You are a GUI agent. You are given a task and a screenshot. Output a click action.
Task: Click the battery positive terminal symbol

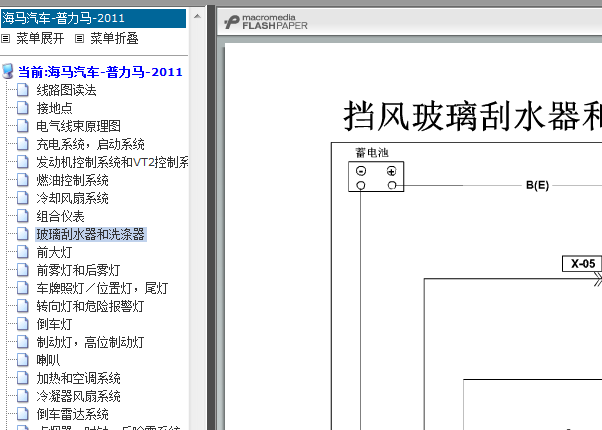(x=391, y=171)
